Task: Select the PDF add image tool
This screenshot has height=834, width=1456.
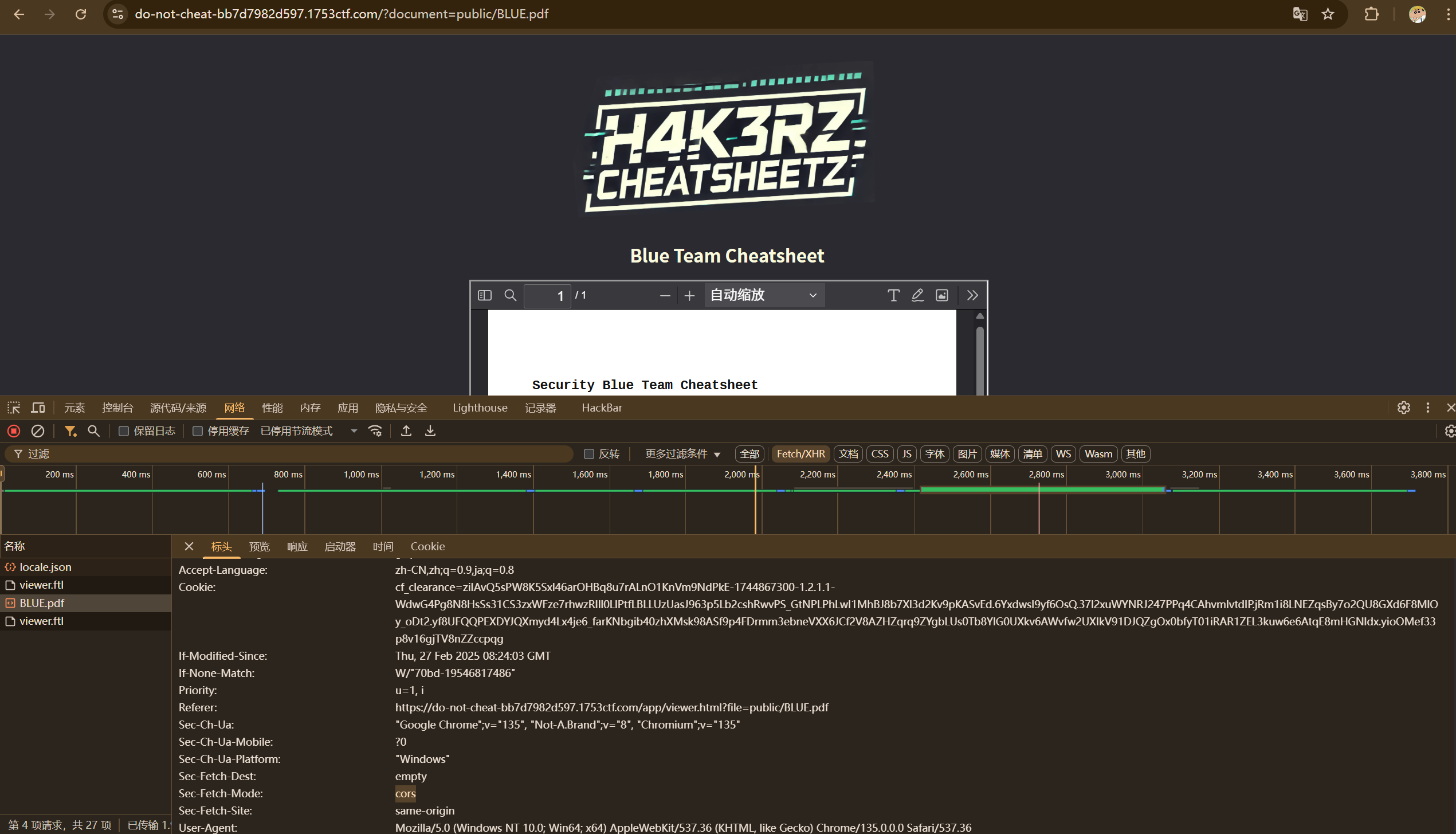Action: [942, 295]
